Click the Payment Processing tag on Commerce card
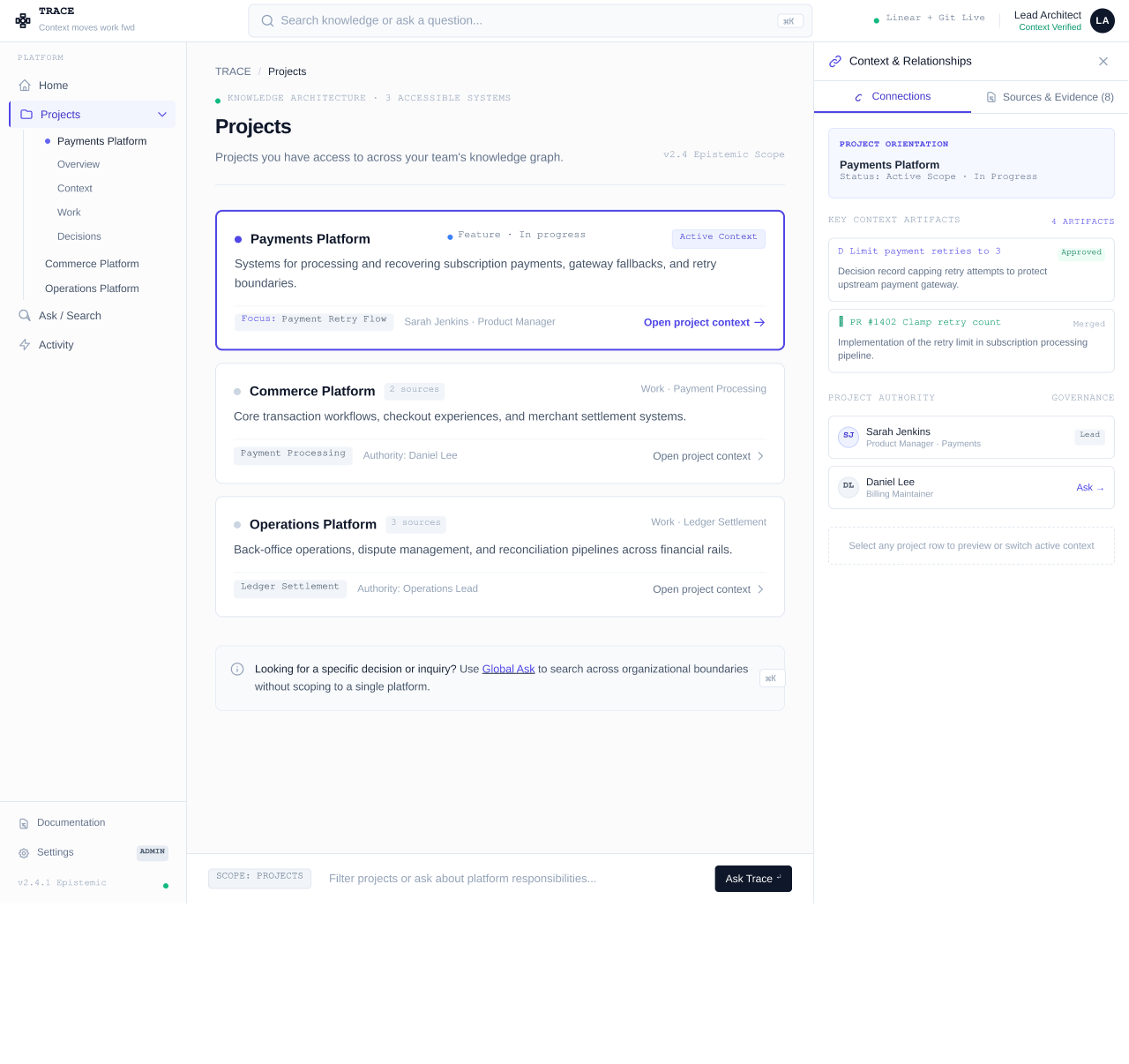 tap(293, 454)
